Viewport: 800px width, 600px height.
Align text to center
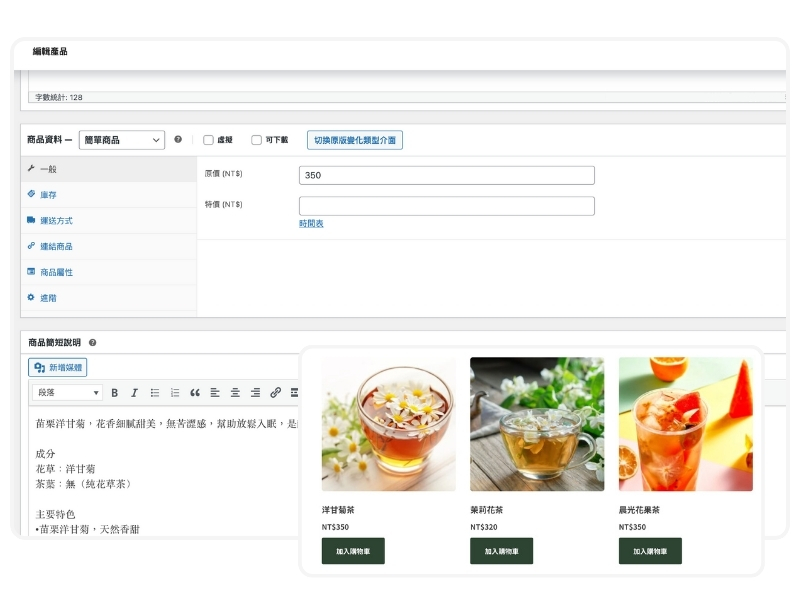[235, 393]
